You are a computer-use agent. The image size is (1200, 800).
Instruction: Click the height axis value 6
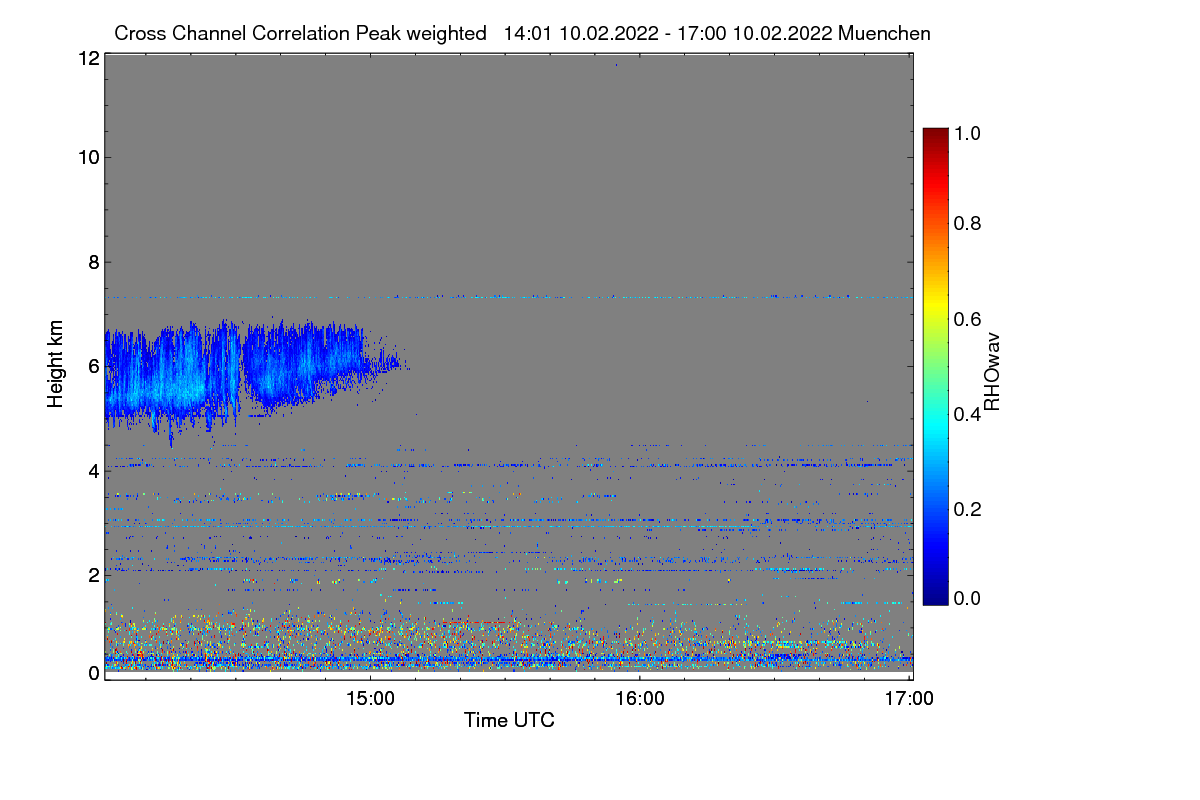(93, 366)
